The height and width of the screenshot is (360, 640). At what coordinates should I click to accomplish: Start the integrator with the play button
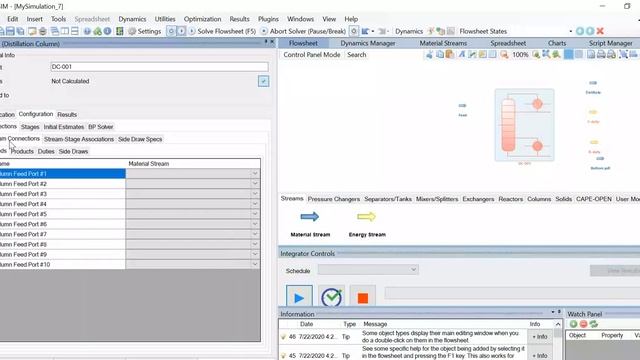299,297
